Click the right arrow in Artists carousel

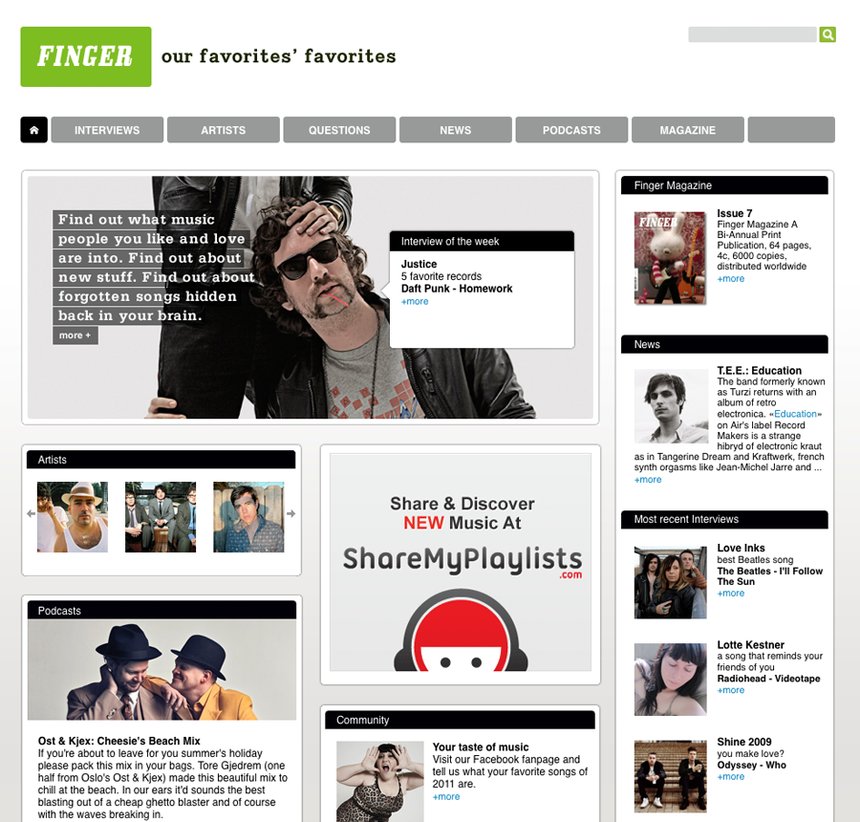tap(291, 514)
